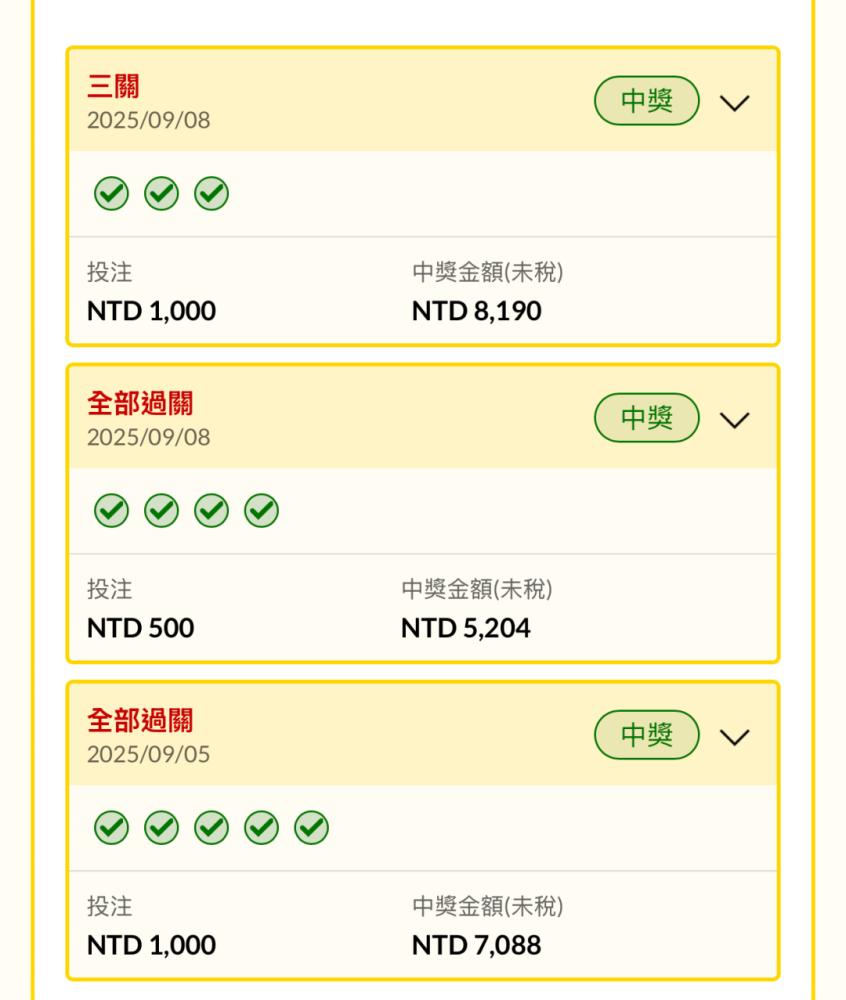Click fifth checkmark in 2025/09/05 card

pyautogui.click(x=311, y=828)
